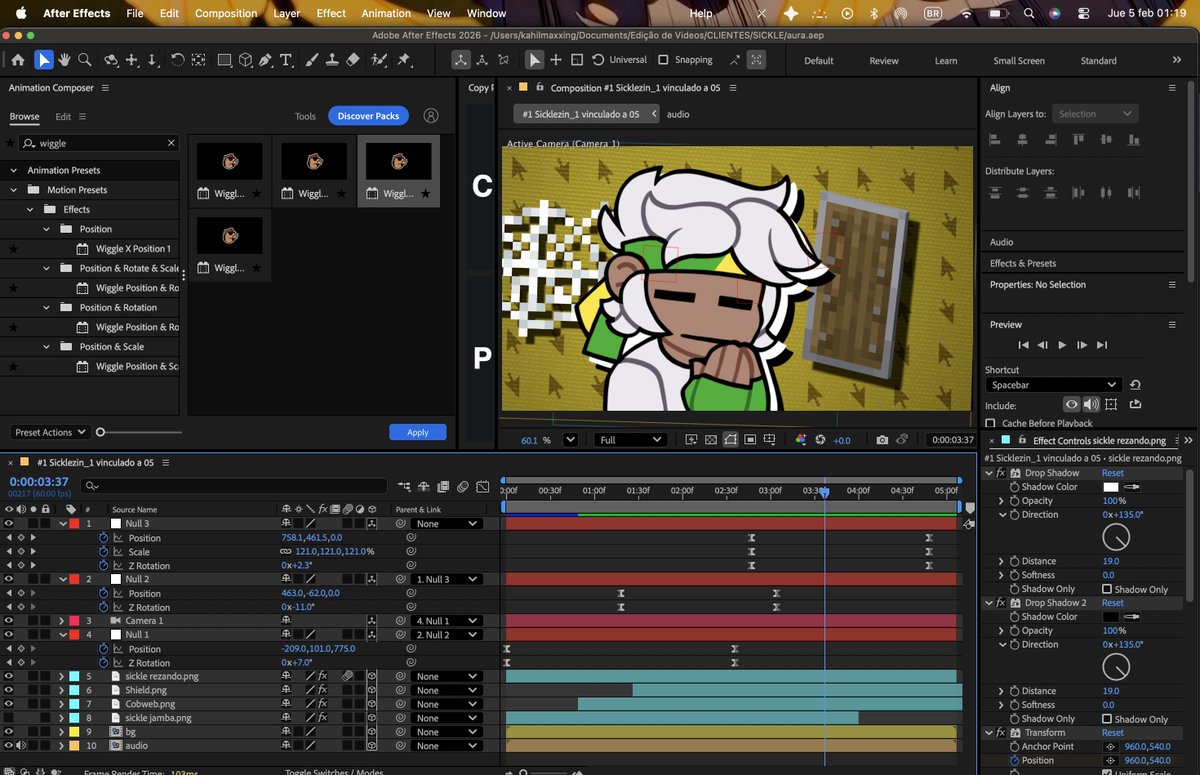
Task: Hide the sickle rezando.png layer
Action: pyautogui.click(x=9, y=676)
